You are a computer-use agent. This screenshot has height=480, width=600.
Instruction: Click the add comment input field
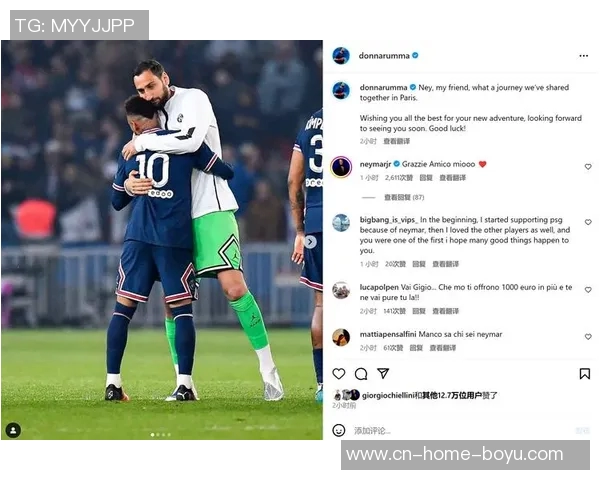(x=463, y=431)
